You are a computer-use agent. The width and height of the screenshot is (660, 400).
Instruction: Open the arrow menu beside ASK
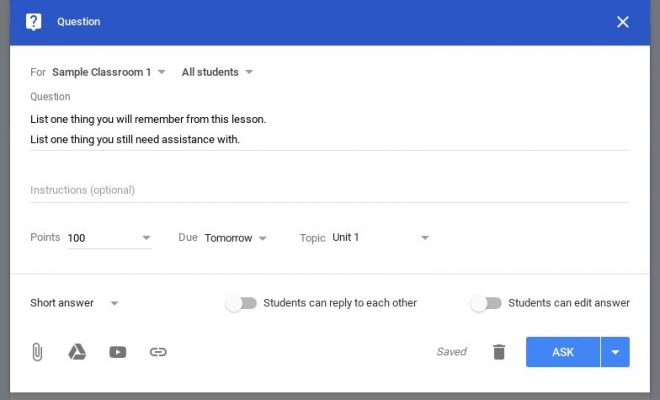615,352
